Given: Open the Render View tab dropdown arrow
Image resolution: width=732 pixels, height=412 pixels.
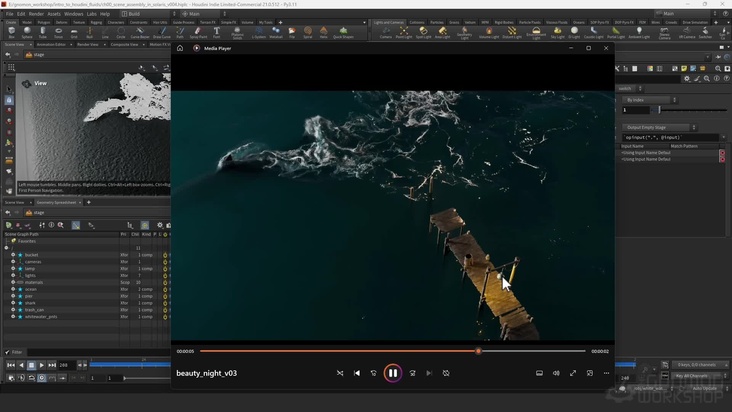Looking at the screenshot, I should pyautogui.click(x=104, y=44).
